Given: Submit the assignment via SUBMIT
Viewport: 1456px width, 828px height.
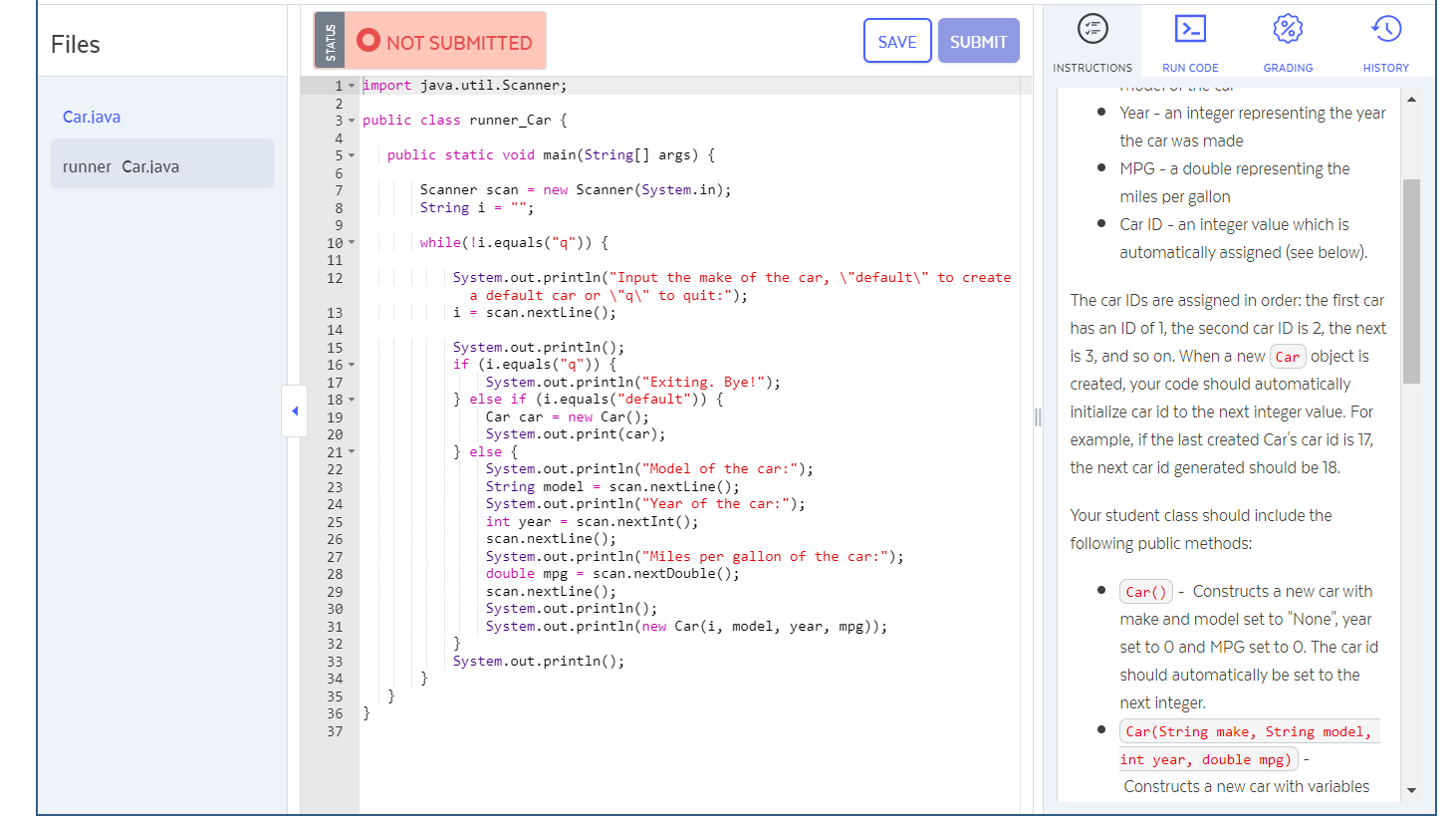Looking at the screenshot, I should pos(978,41).
